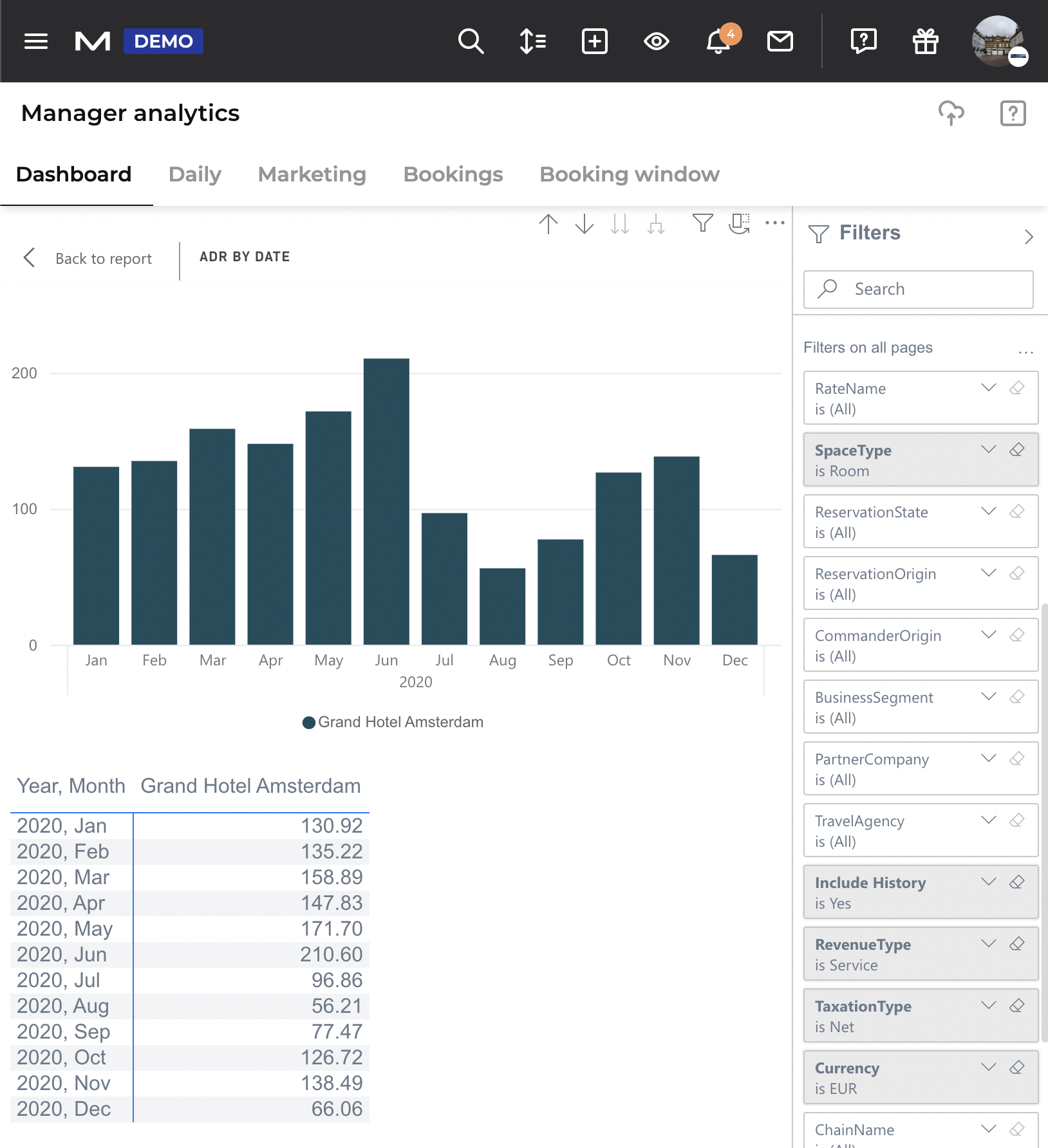The height and width of the screenshot is (1148, 1048).
Task: Clear the RateName filter with eraser
Action: pos(1017,387)
